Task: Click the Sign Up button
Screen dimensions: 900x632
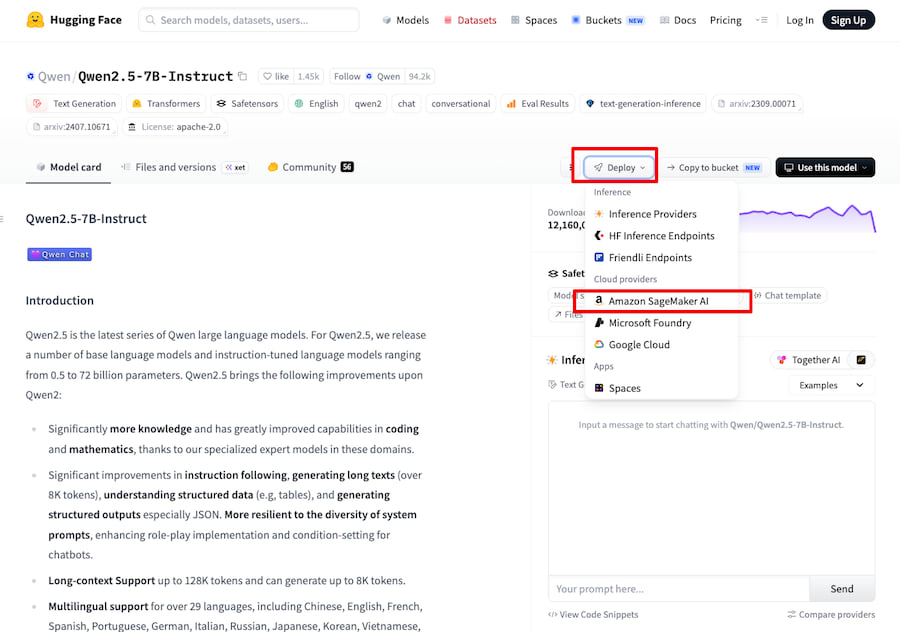Action: 848,20
